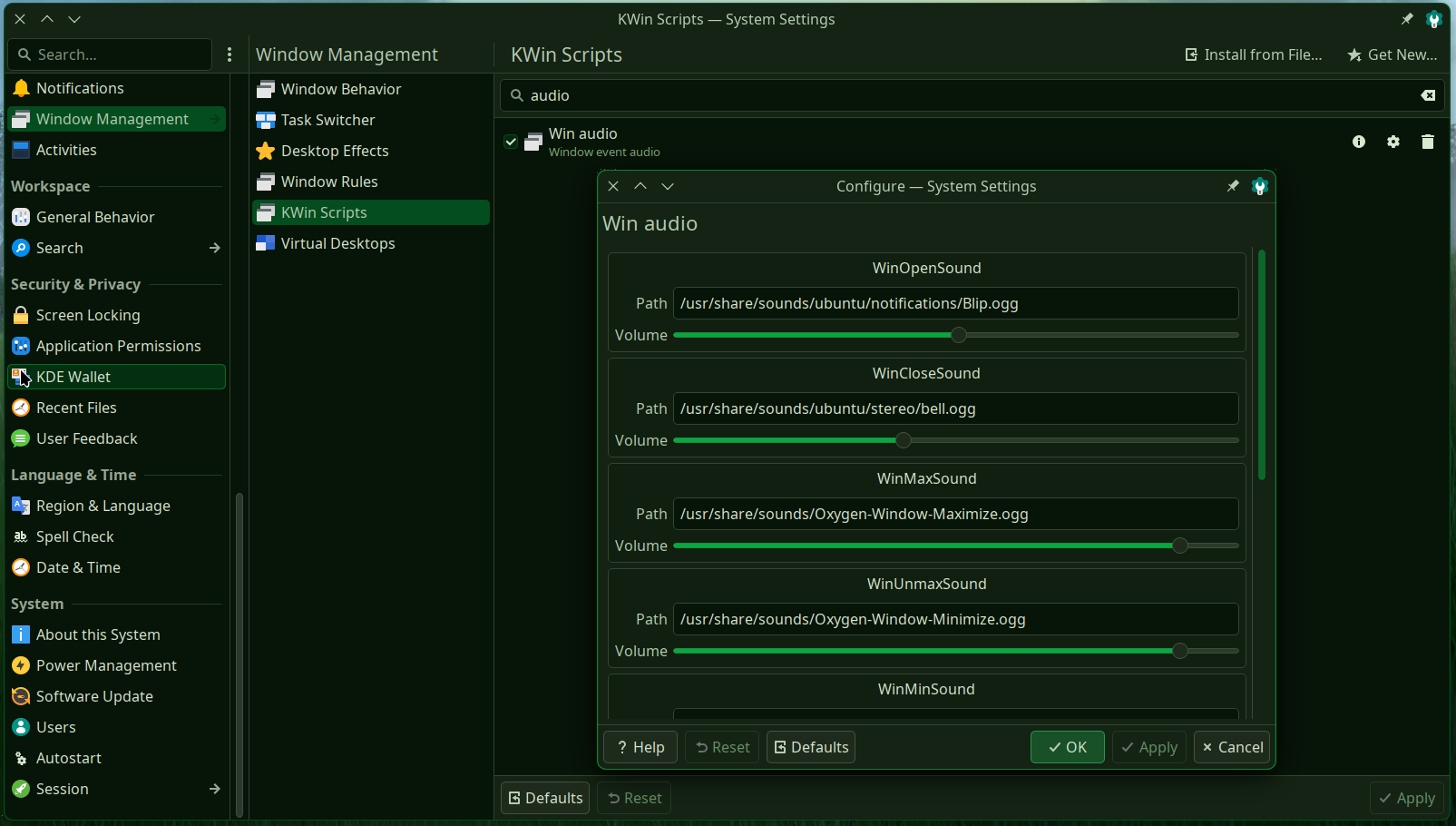Click Defaults in Configure dialog
The height and width of the screenshot is (826, 1456).
811,747
